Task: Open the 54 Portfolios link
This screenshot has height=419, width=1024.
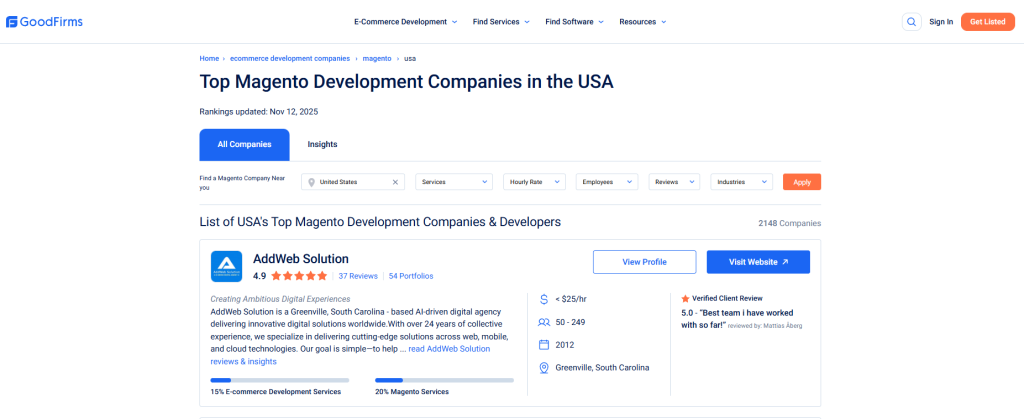Action: click(x=411, y=276)
